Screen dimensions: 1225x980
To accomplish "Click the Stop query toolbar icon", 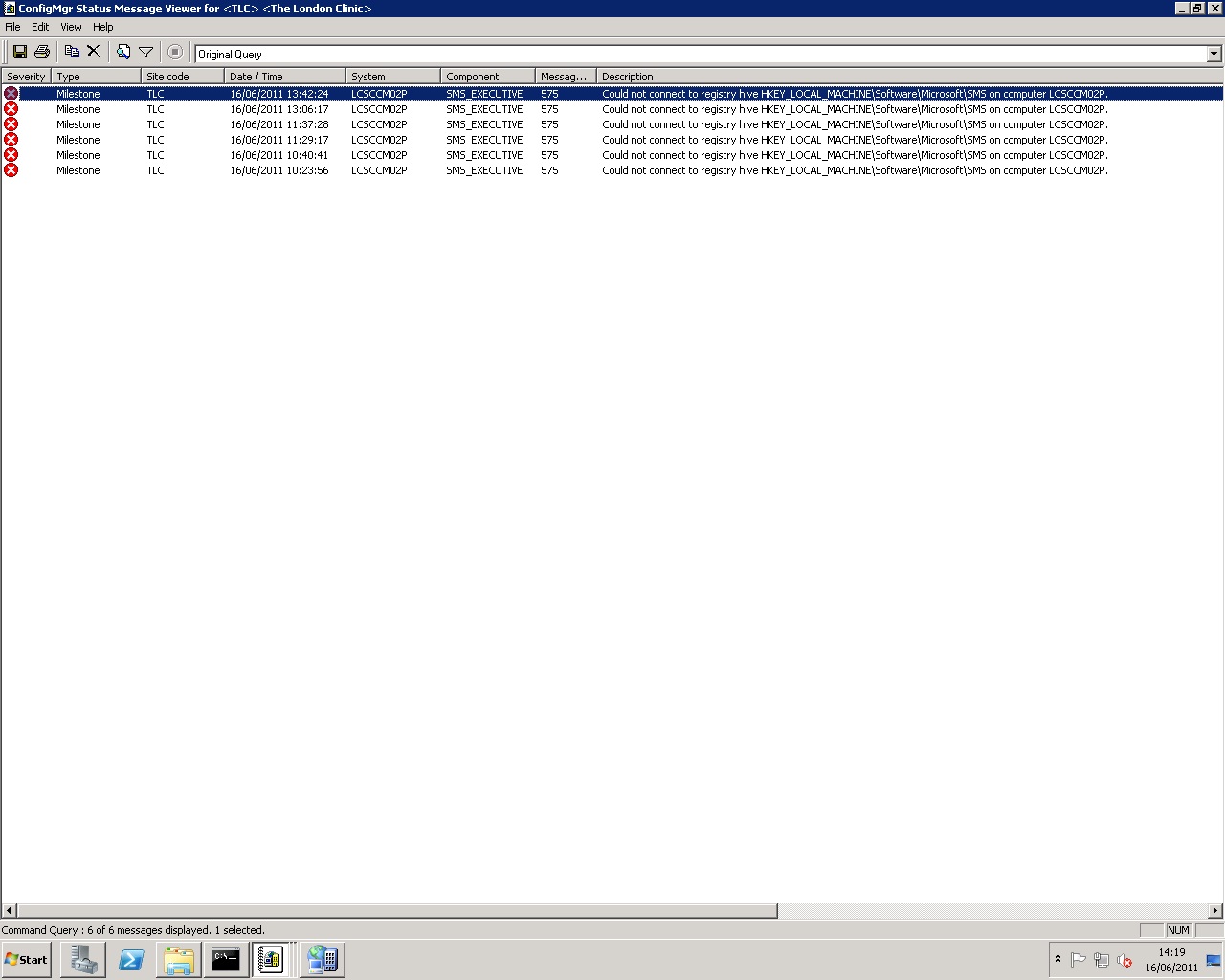I will (174, 52).
